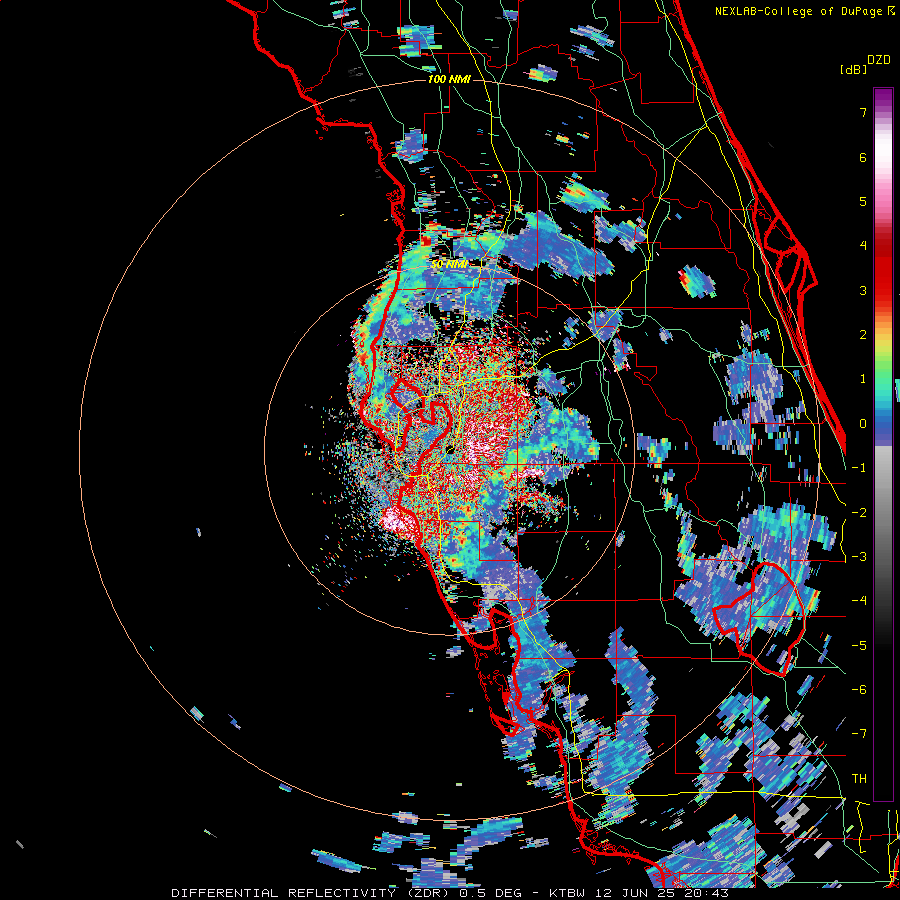Click the Differential Reflectivity caption at the bottom
The height and width of the screenshot is (900, 900).
coord(450,893)
